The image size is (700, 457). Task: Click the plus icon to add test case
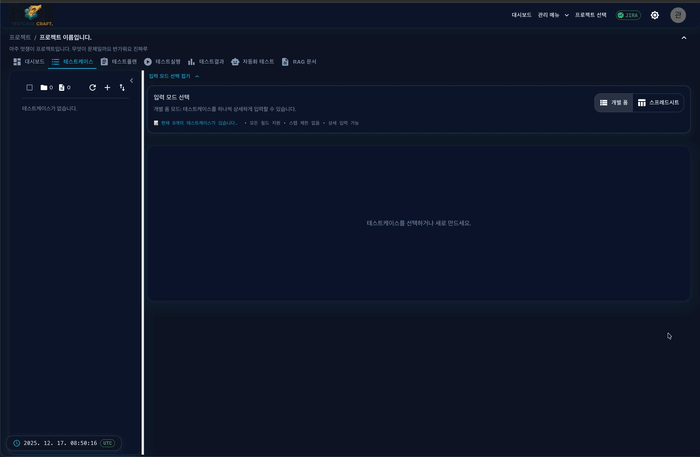pos(107,88)
